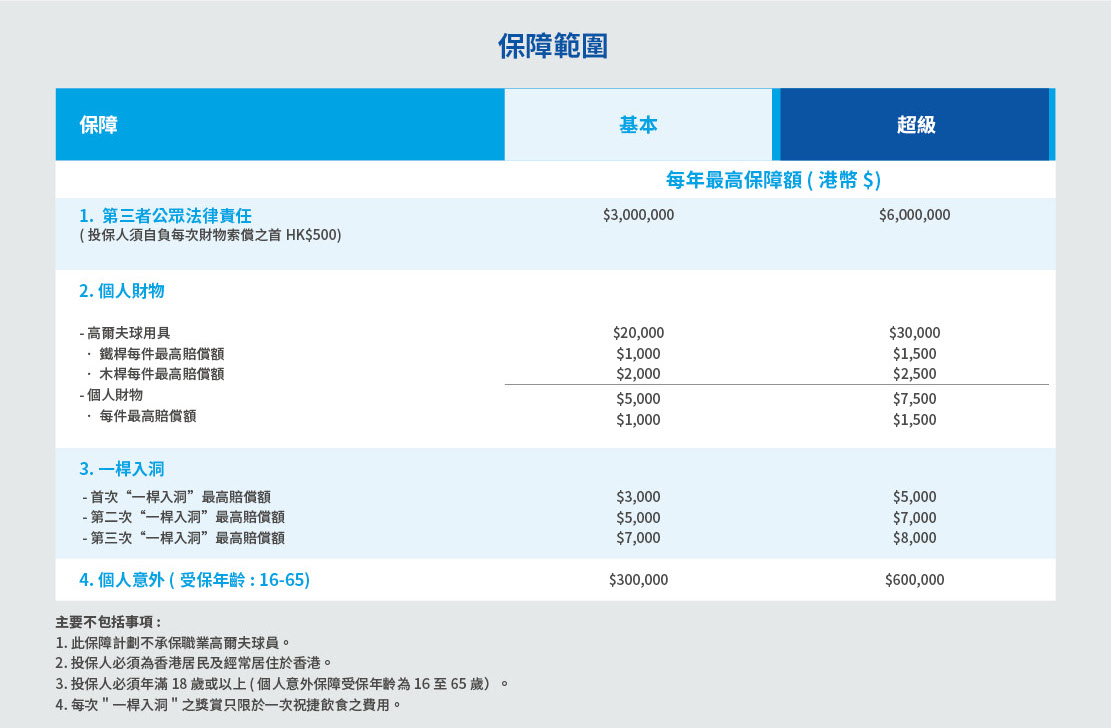Click the $300,000 personal accident amount
The height and width of the screenshot is (728, 1111).
638,580
